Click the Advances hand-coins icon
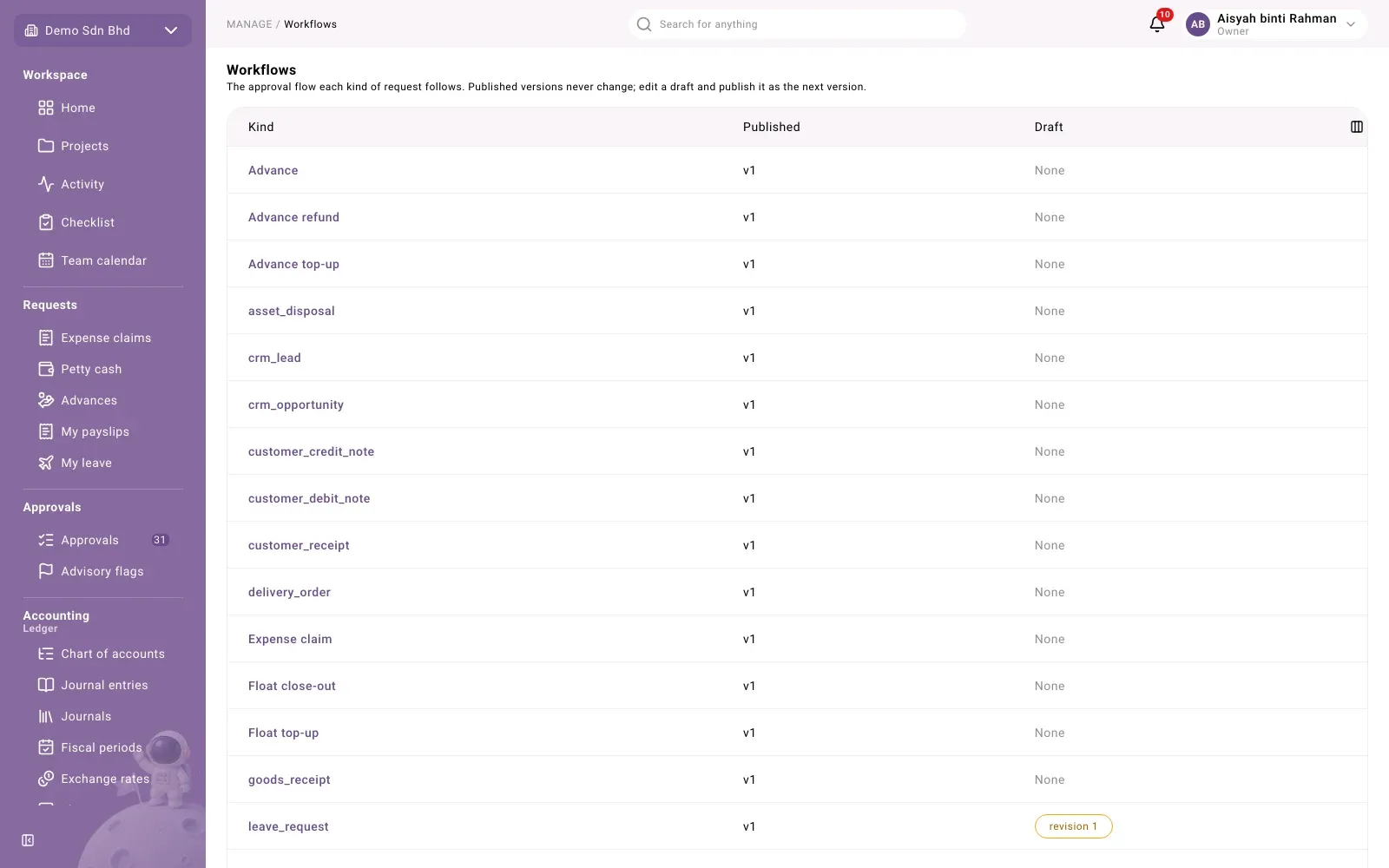Image resolution: width=1389 pixels, height=868 pixels. [x=46, y=400]
